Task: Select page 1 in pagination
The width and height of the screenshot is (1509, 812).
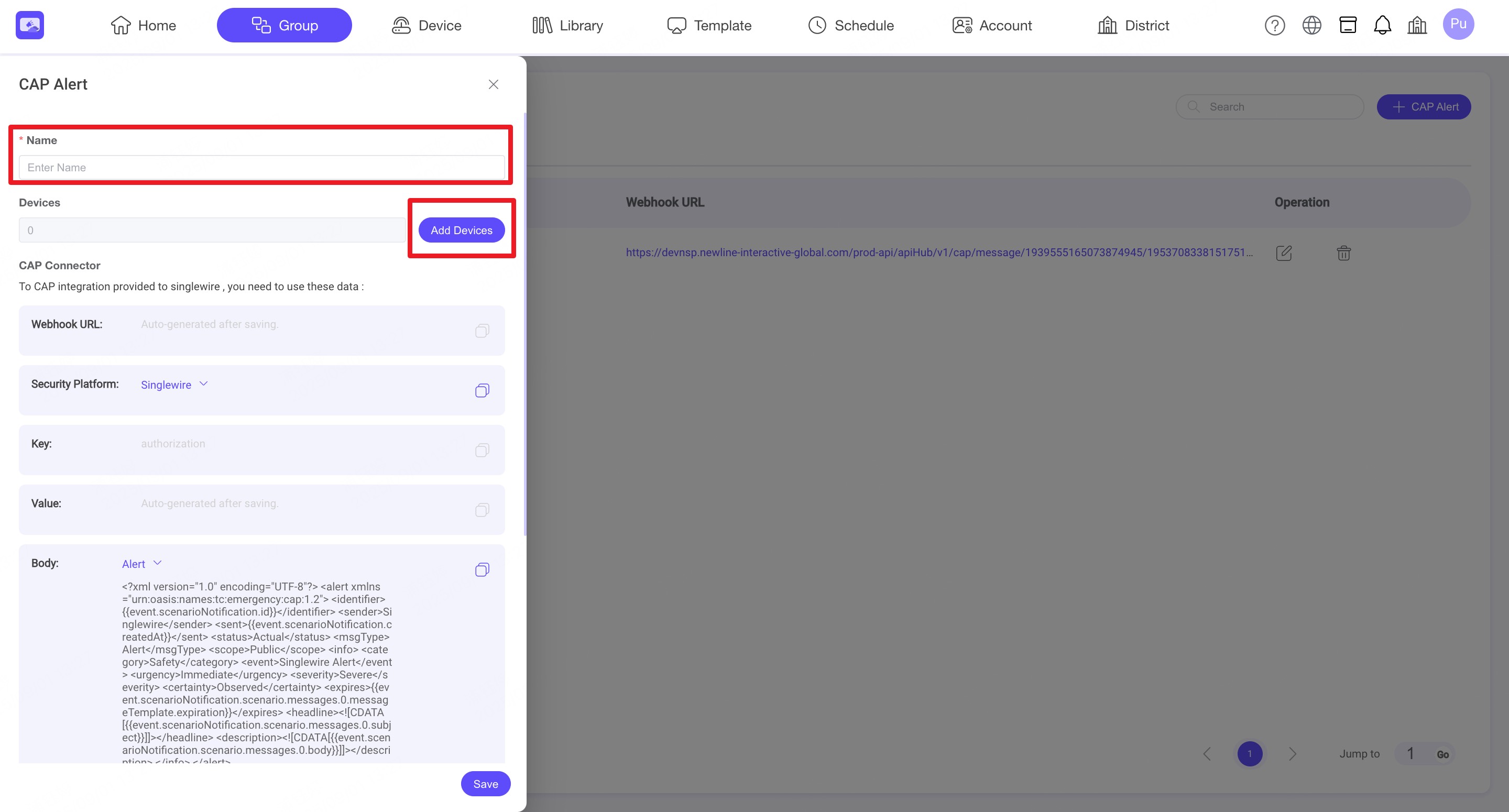Action: (x=1250, y=754)
